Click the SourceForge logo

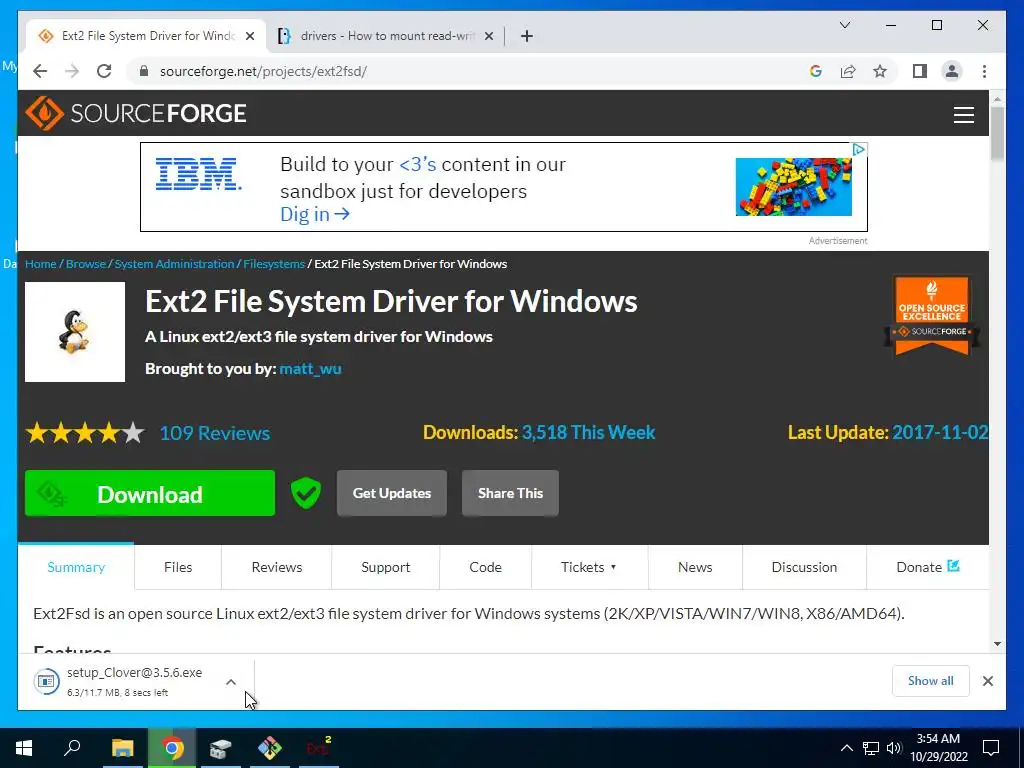point(136,113)
